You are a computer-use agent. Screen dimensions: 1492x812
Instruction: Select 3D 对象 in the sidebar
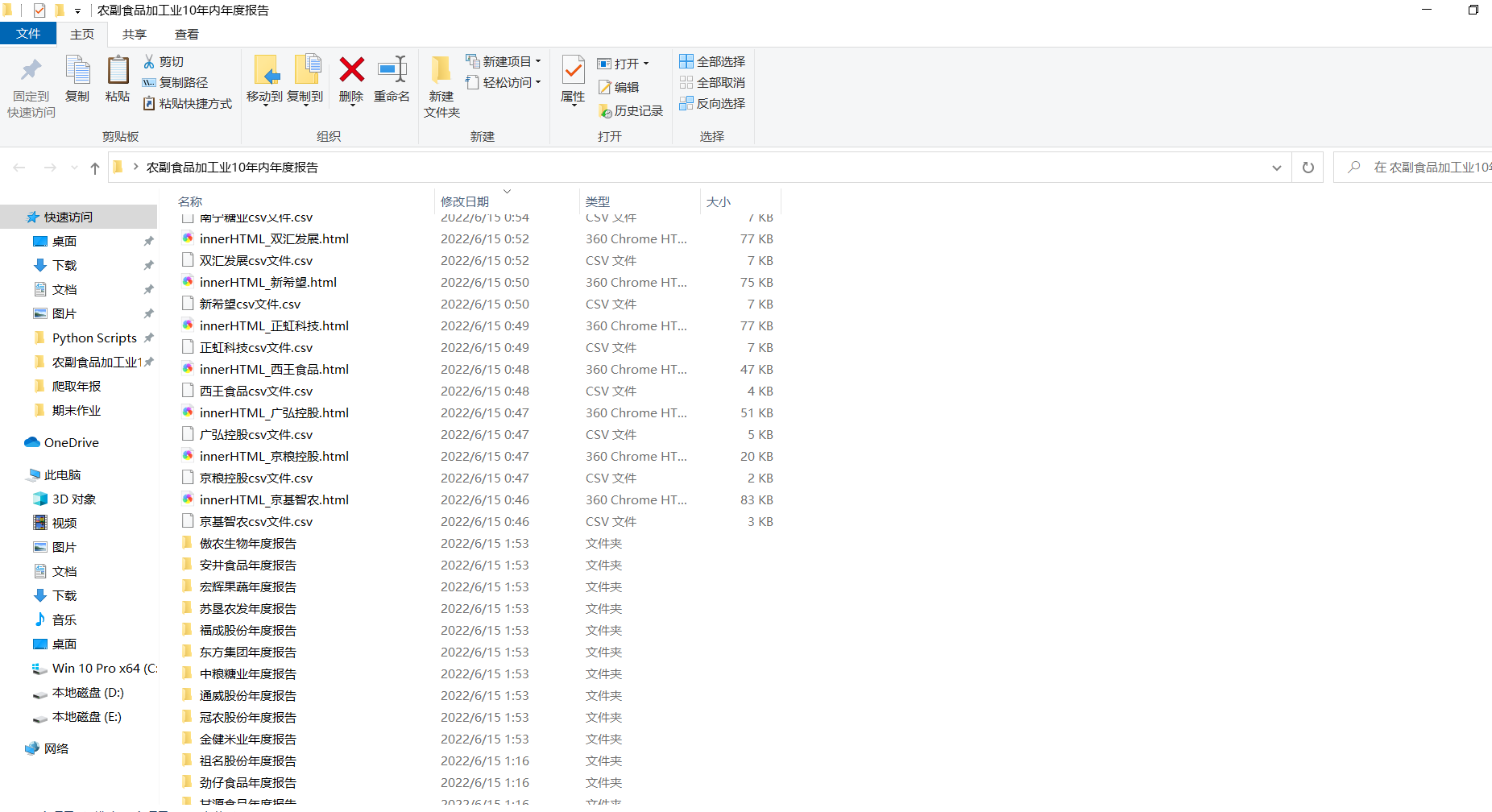click(x=64, y=499)
